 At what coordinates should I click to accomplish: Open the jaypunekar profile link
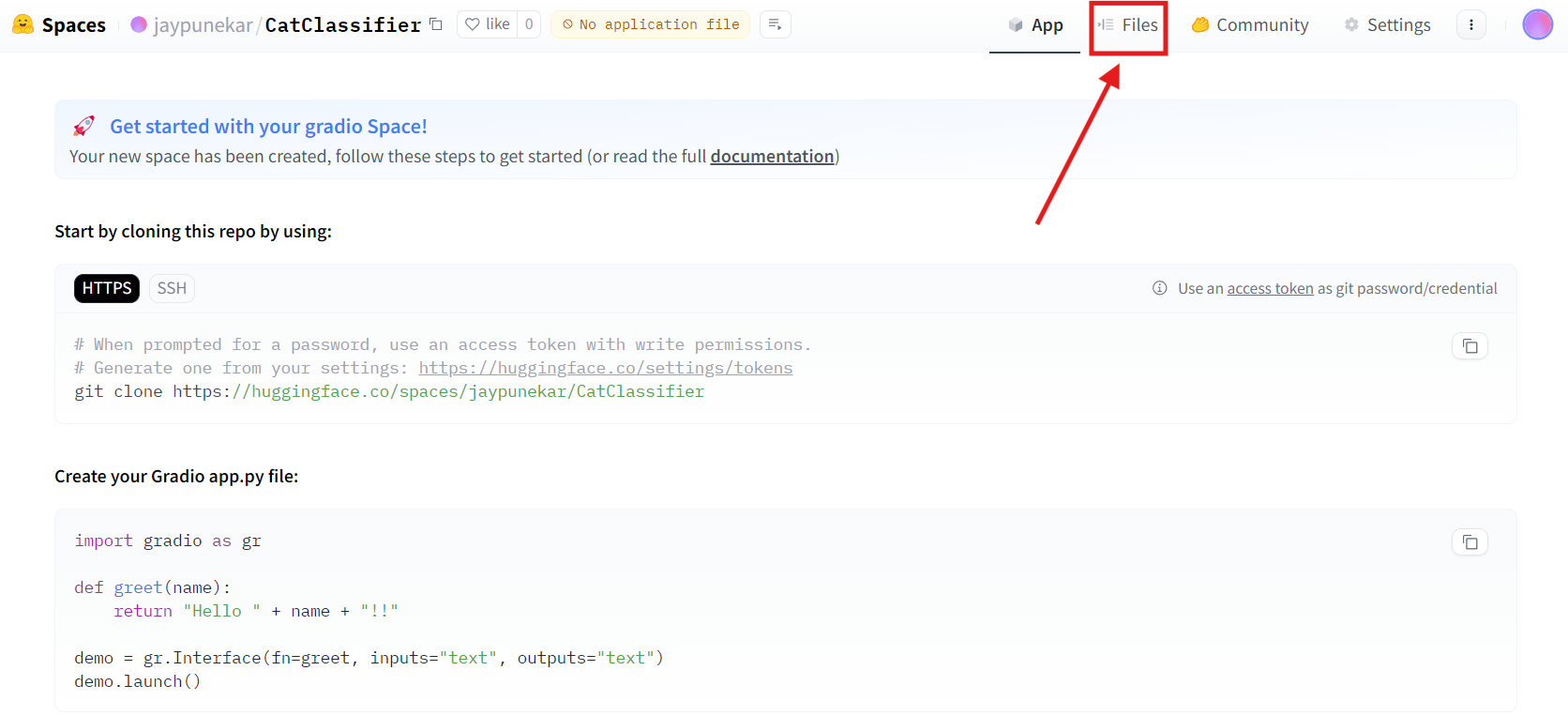point(203,25)
